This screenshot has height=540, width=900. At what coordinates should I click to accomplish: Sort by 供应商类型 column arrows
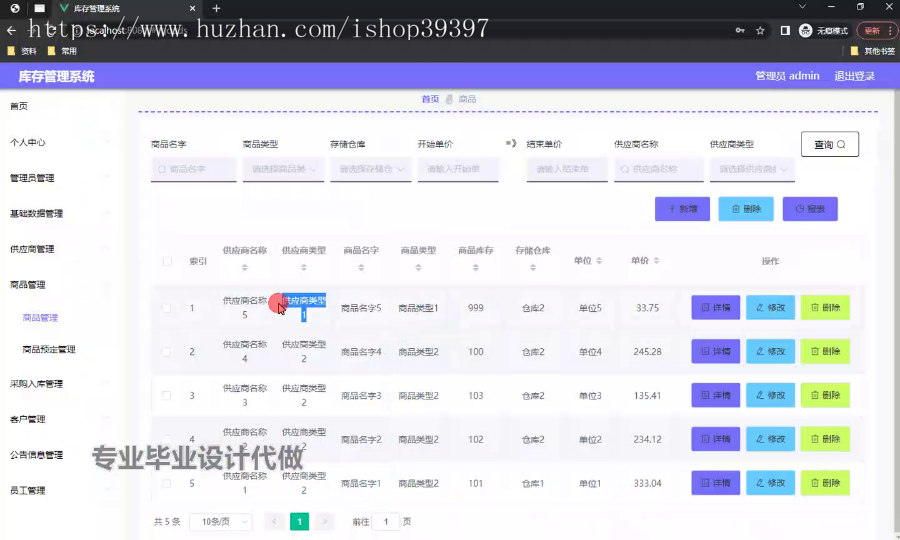(304, 267)
